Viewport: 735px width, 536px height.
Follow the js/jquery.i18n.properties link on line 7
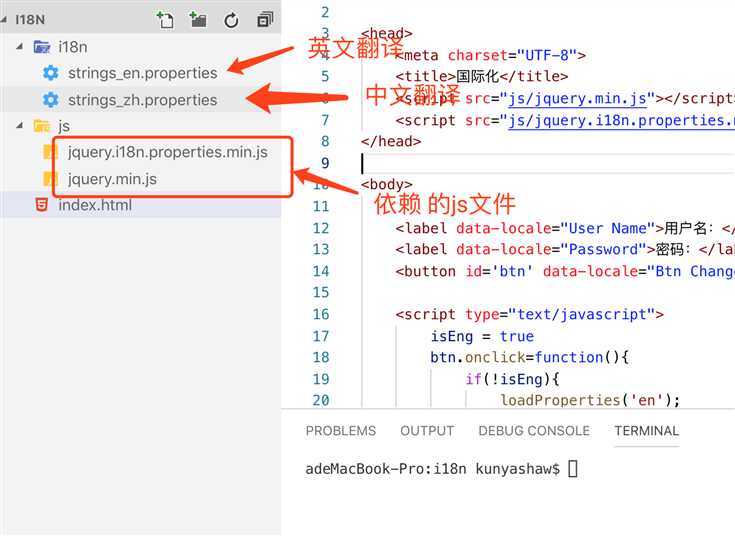click(622, 121)
